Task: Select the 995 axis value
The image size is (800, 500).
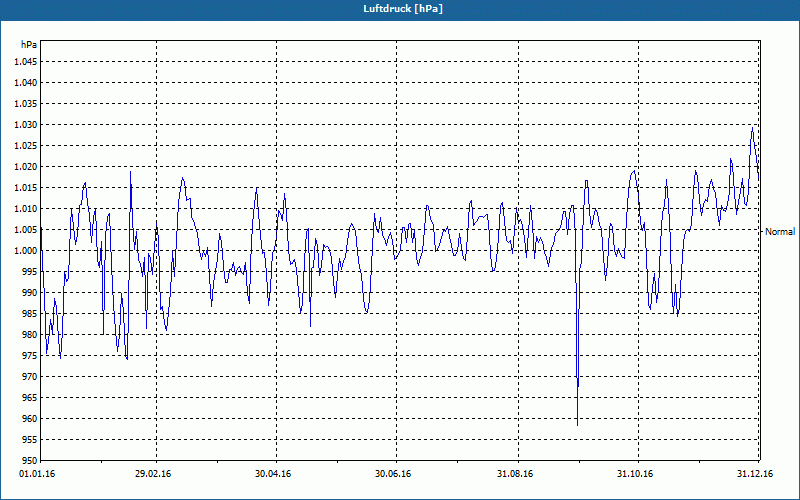Action: coord(30,271)
